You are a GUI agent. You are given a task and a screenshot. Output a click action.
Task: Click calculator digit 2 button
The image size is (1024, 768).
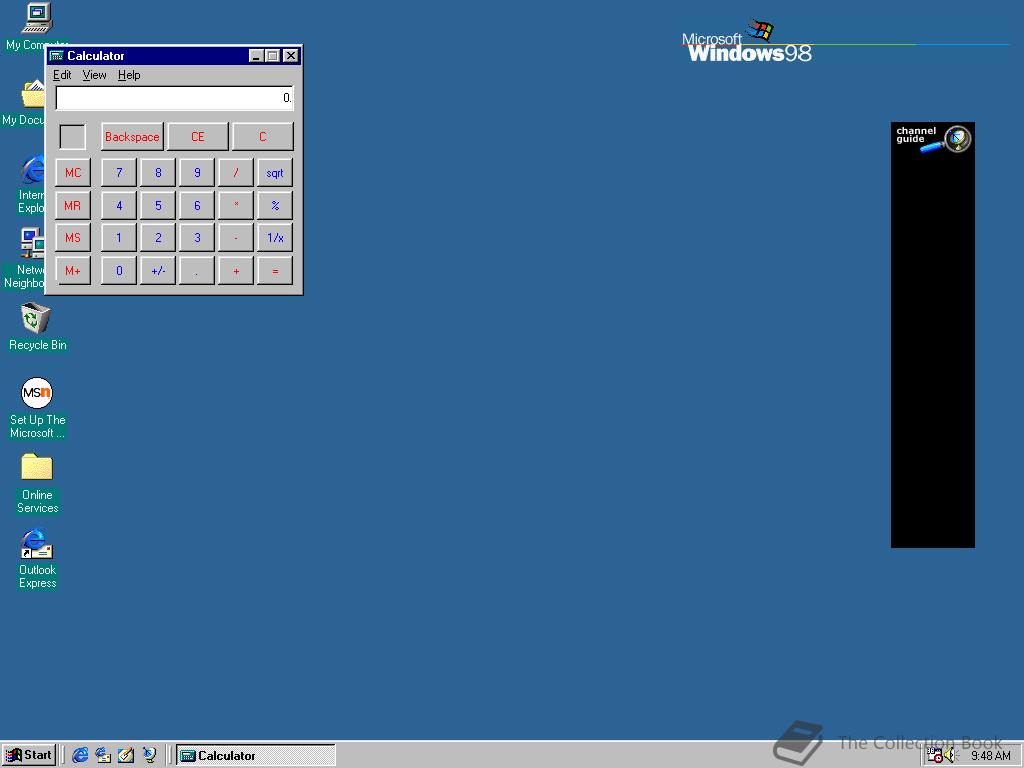158,238
